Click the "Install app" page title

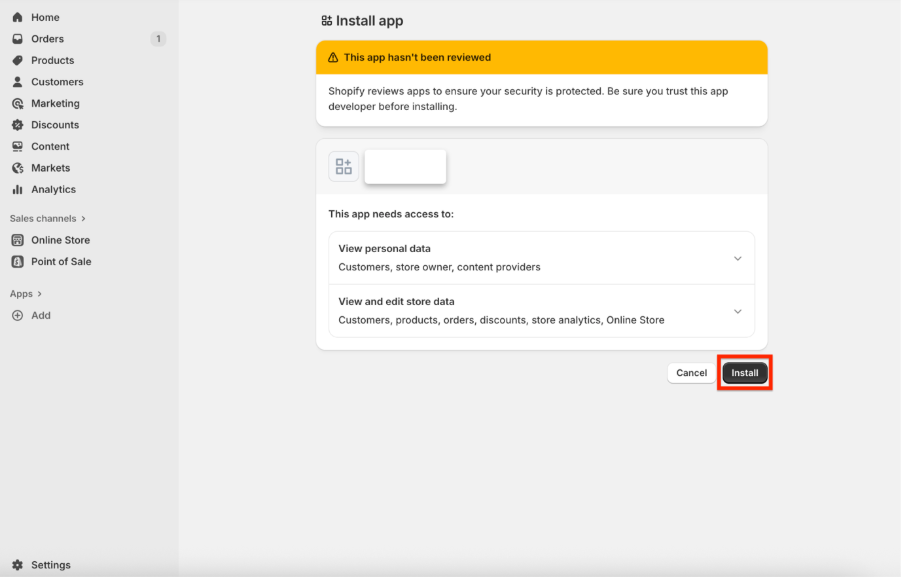pos(369,21)
